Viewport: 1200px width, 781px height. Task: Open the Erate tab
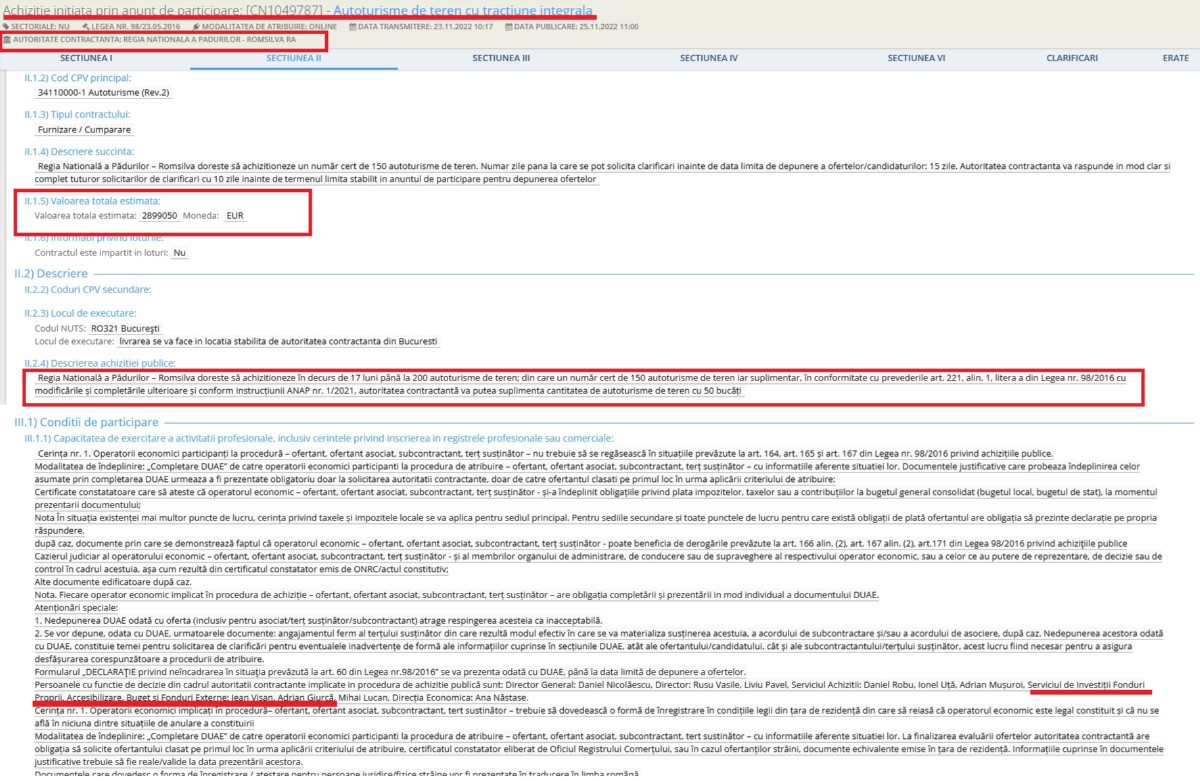1175,59
